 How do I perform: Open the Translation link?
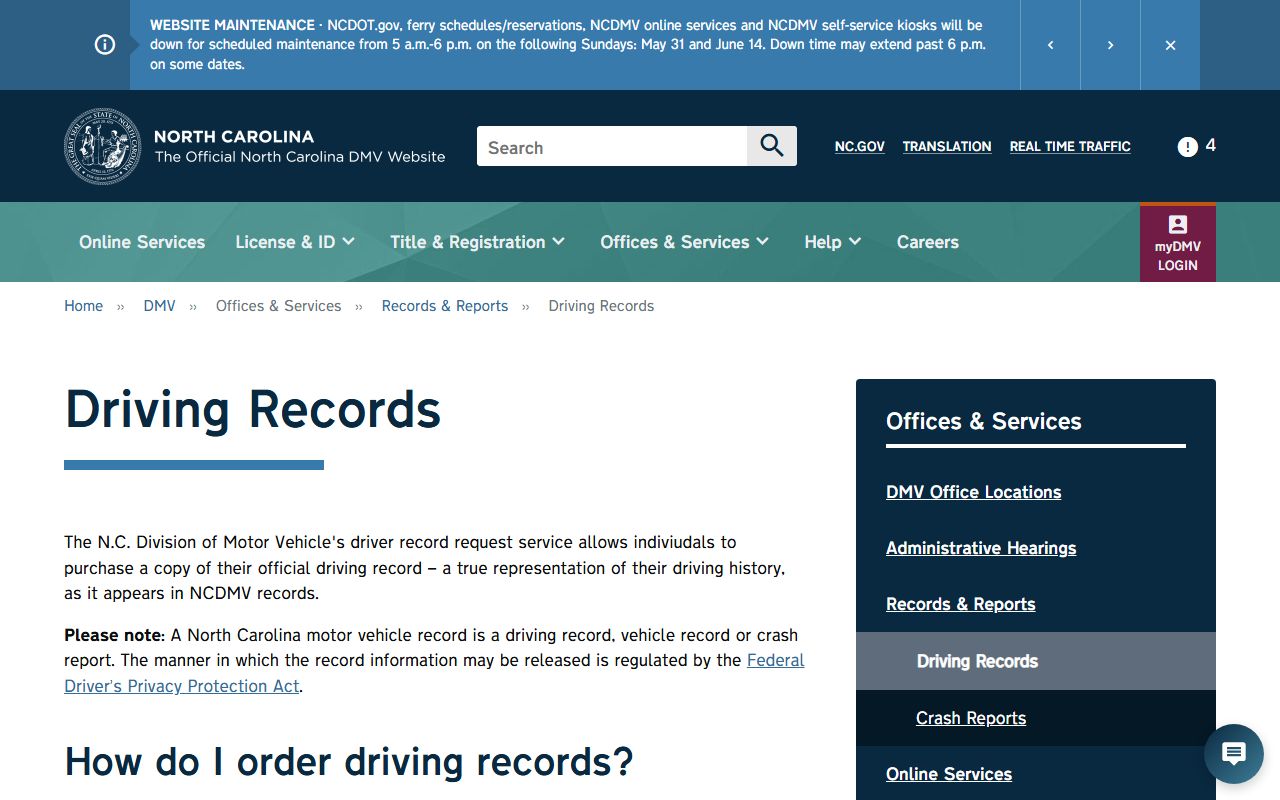(947, 146)
